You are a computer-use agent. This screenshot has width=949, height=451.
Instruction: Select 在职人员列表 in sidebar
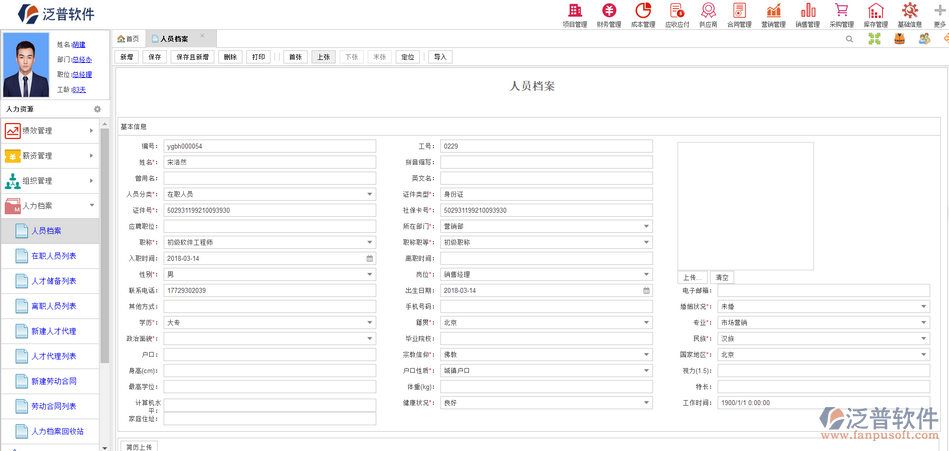[53, 256]
